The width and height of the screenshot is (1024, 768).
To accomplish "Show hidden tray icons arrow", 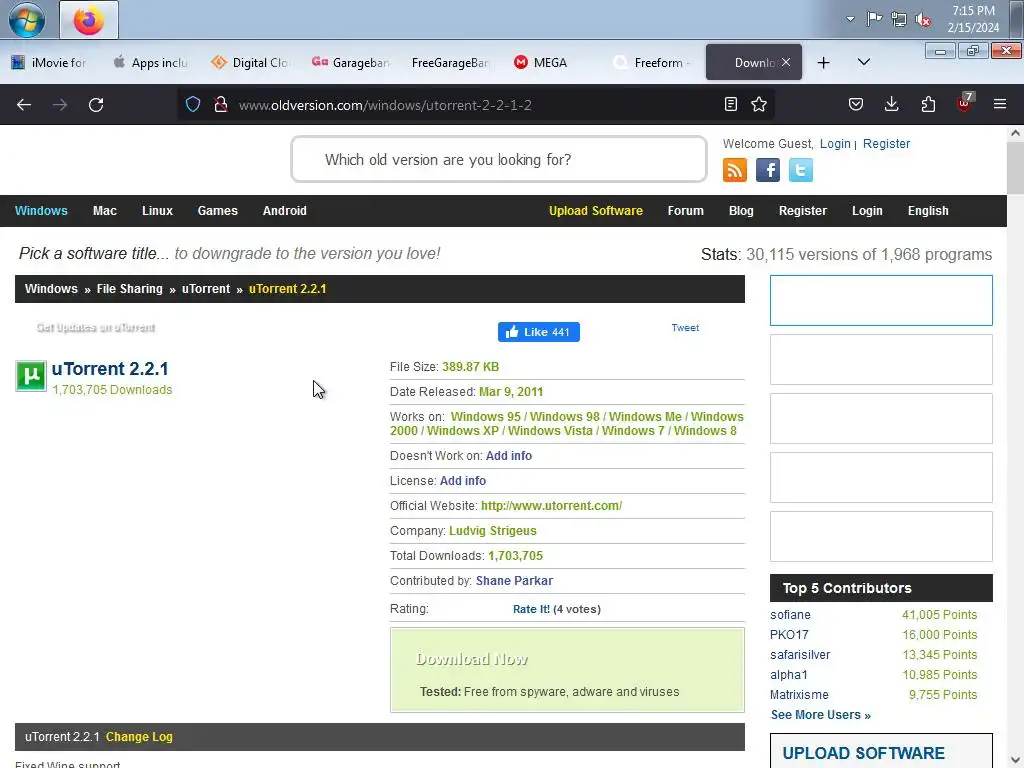I will 850,19.
